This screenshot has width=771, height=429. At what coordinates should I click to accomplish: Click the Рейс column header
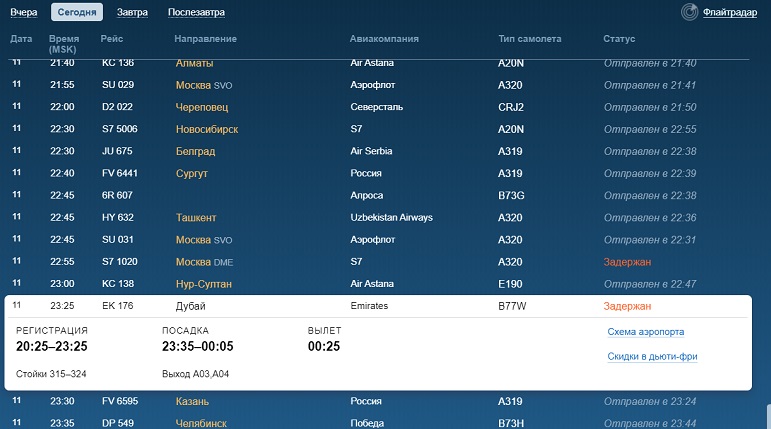point(112,39)
